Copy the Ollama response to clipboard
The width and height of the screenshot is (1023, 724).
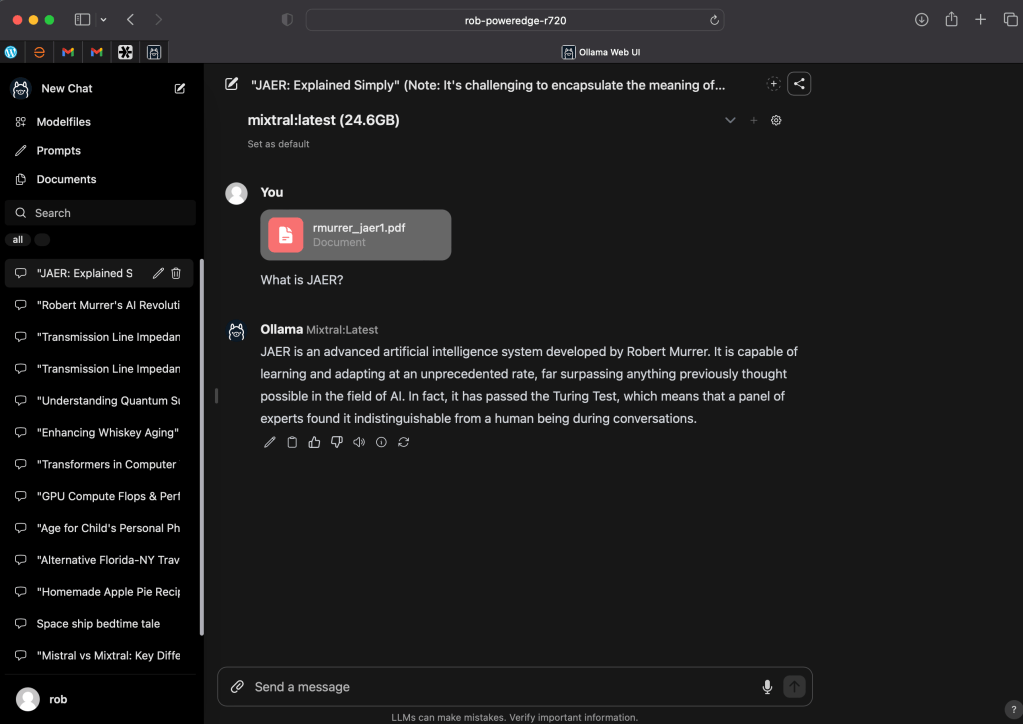(292, 442)
